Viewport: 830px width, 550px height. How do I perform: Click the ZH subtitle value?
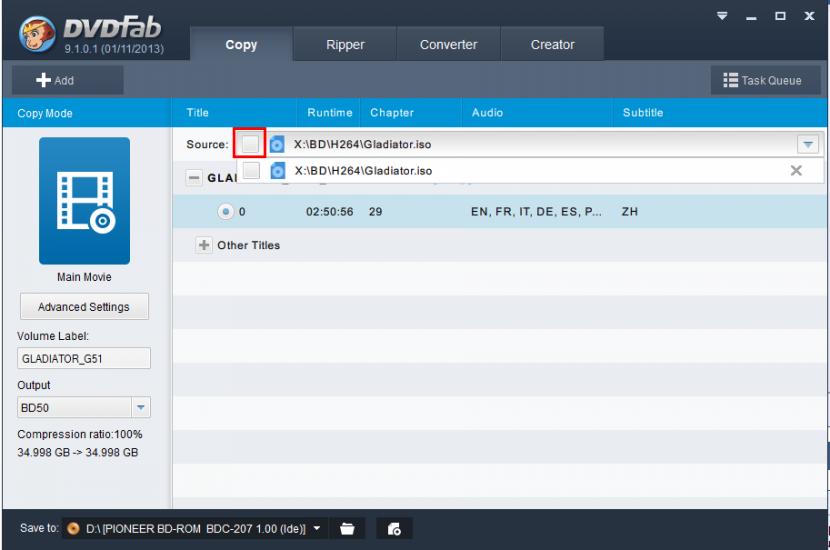629,211
